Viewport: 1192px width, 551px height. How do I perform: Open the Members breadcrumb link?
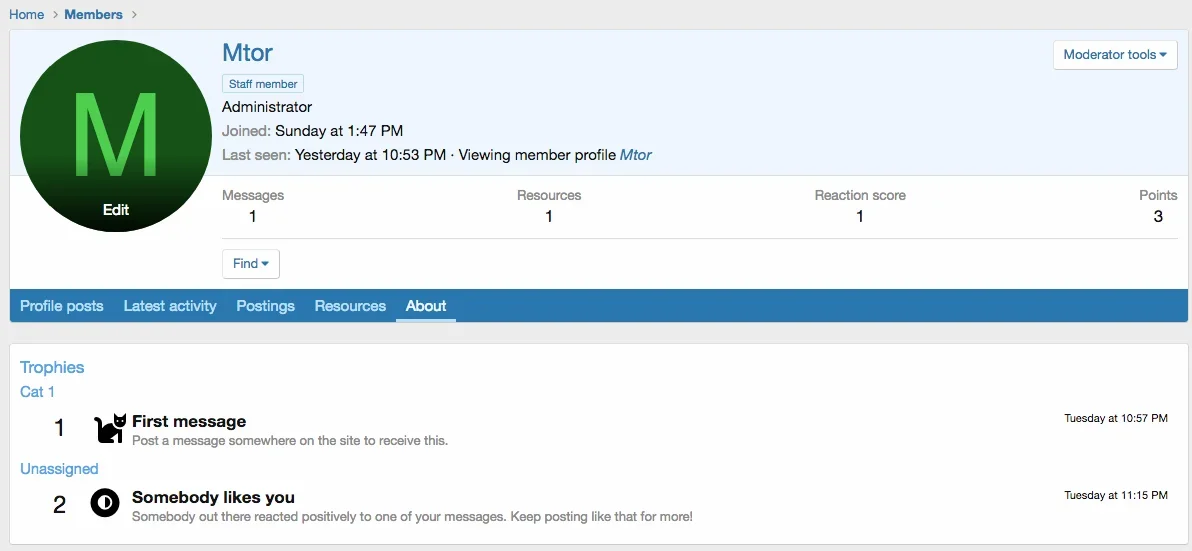94,14
